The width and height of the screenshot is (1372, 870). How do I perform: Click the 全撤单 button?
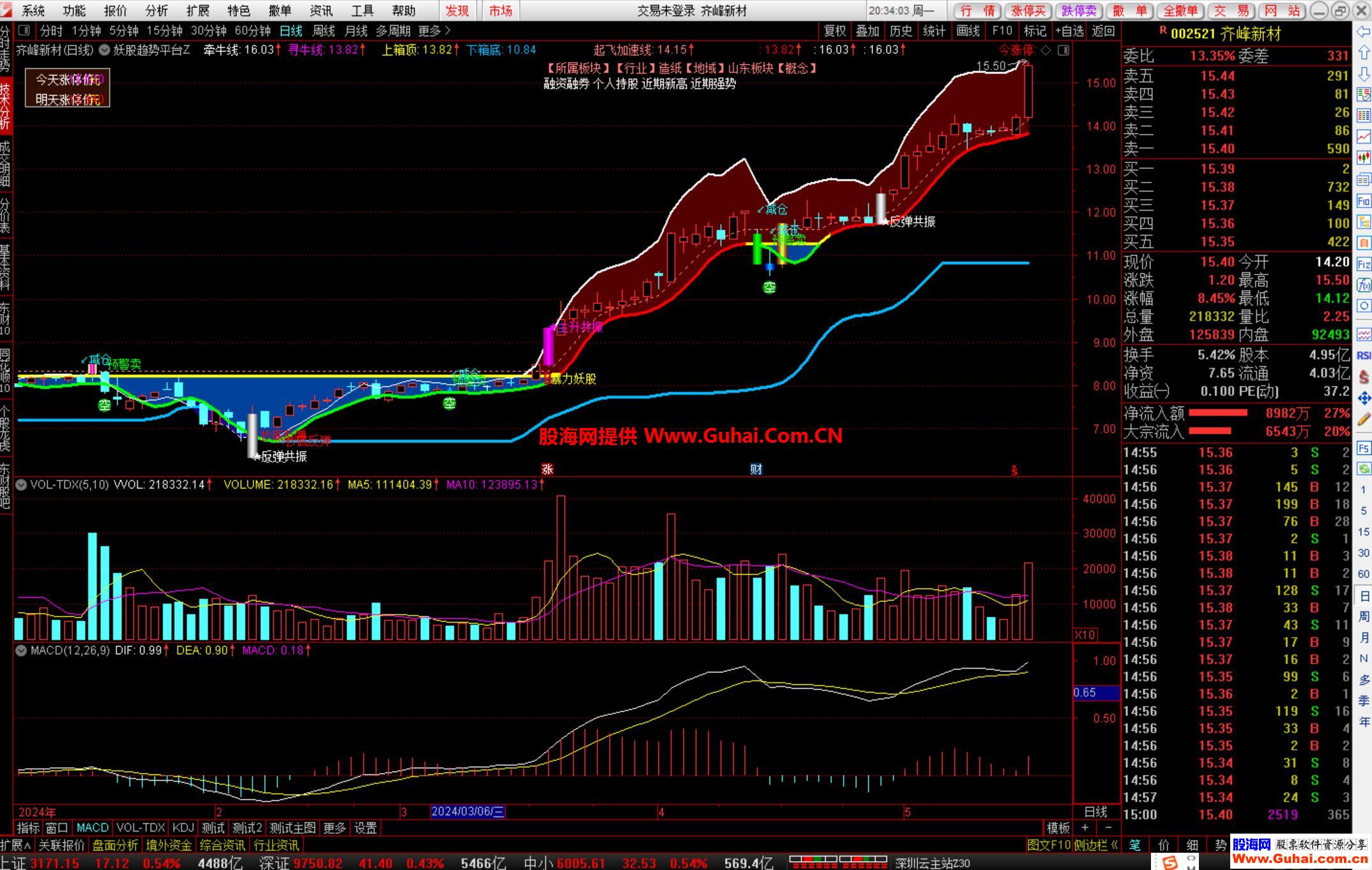point(1180,10)
